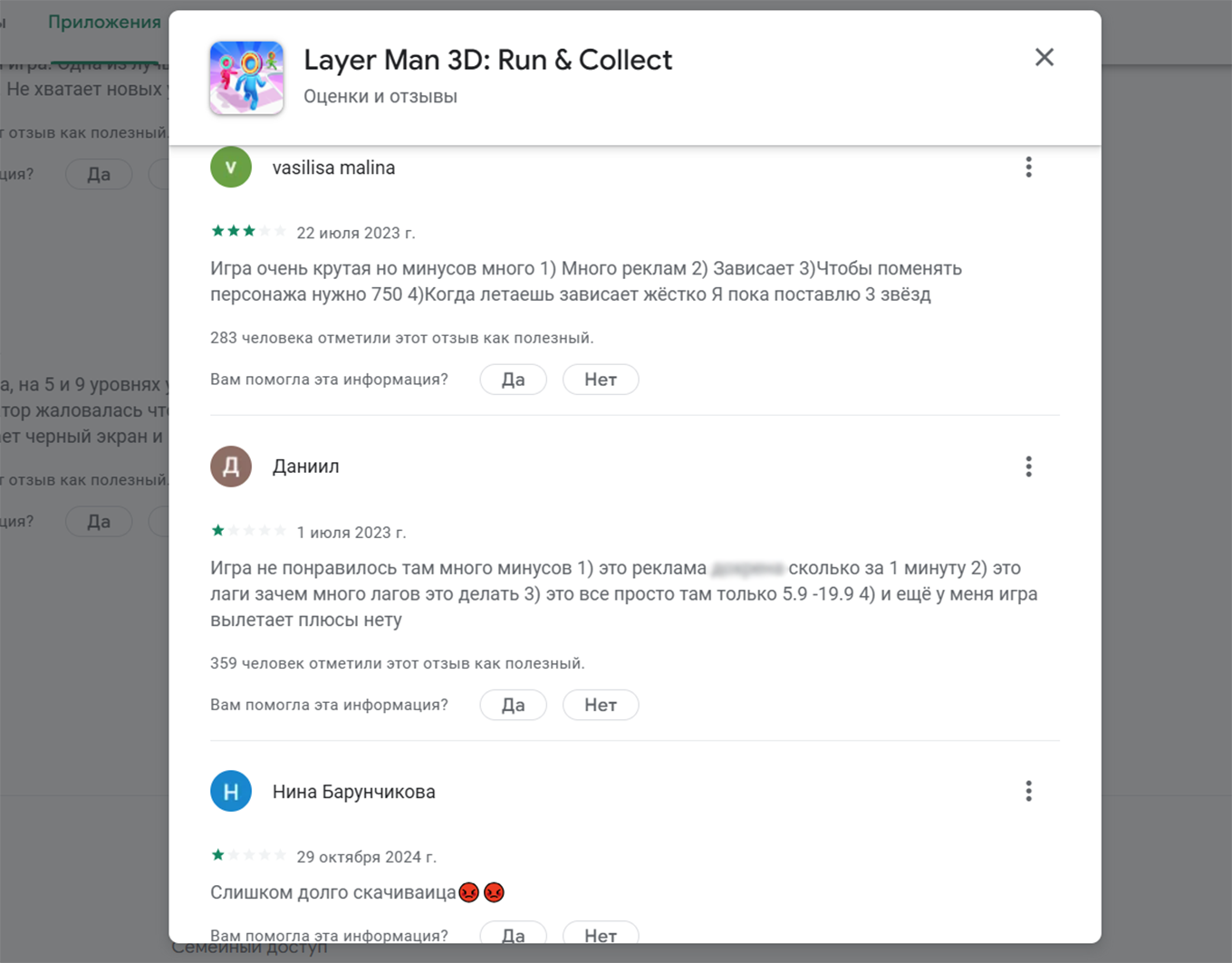This screenshot has height=963, width=1232.
Task: Open options menu for vasilisa malina's review
Action: (1028, 168)
